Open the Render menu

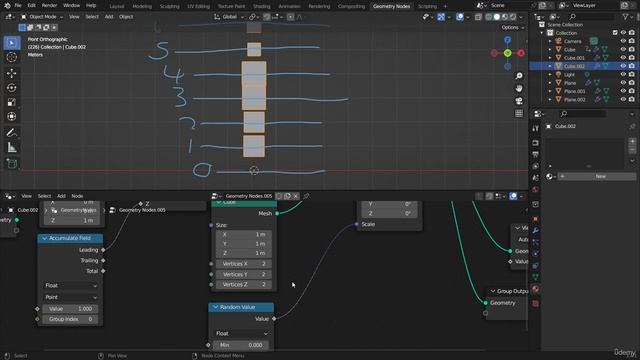coord(49,6)
